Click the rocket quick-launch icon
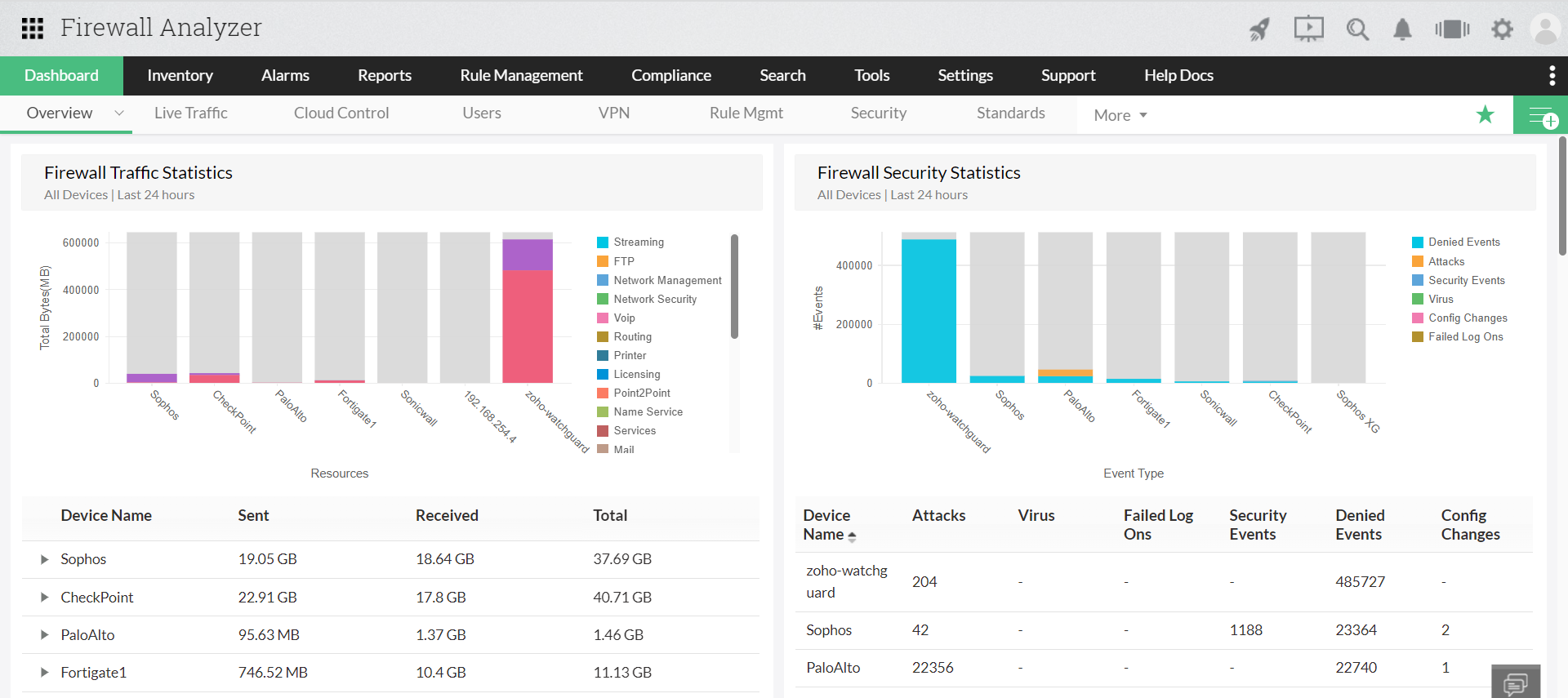This screenshot has height=698, width=1568. pyautogui.click(x=1259, y=29)
